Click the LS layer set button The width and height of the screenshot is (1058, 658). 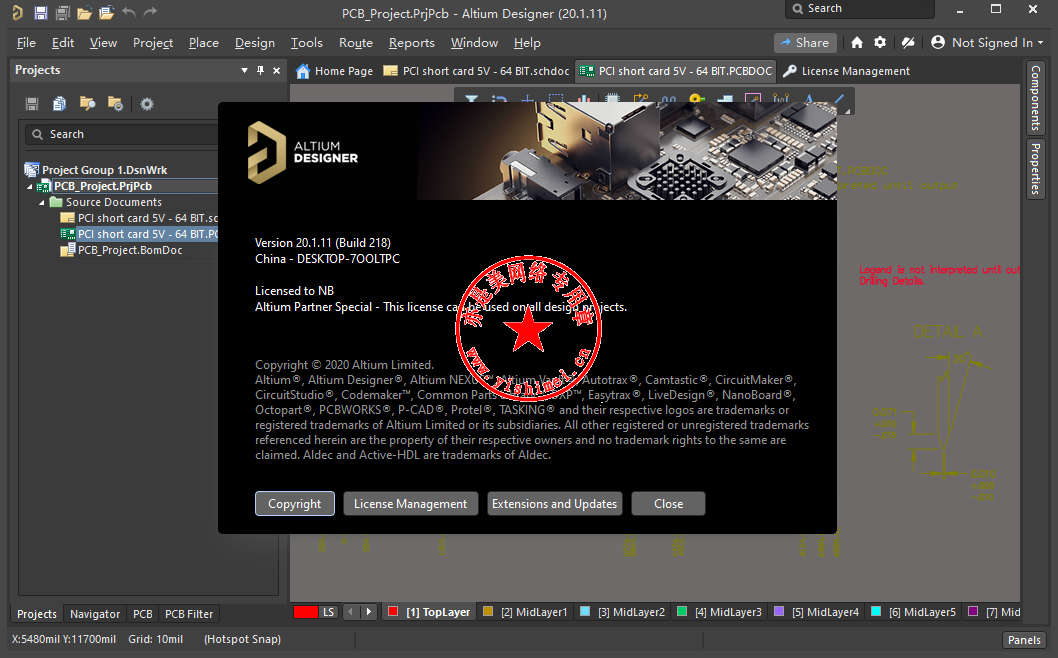pyautogui.click(x=329, y=612)
